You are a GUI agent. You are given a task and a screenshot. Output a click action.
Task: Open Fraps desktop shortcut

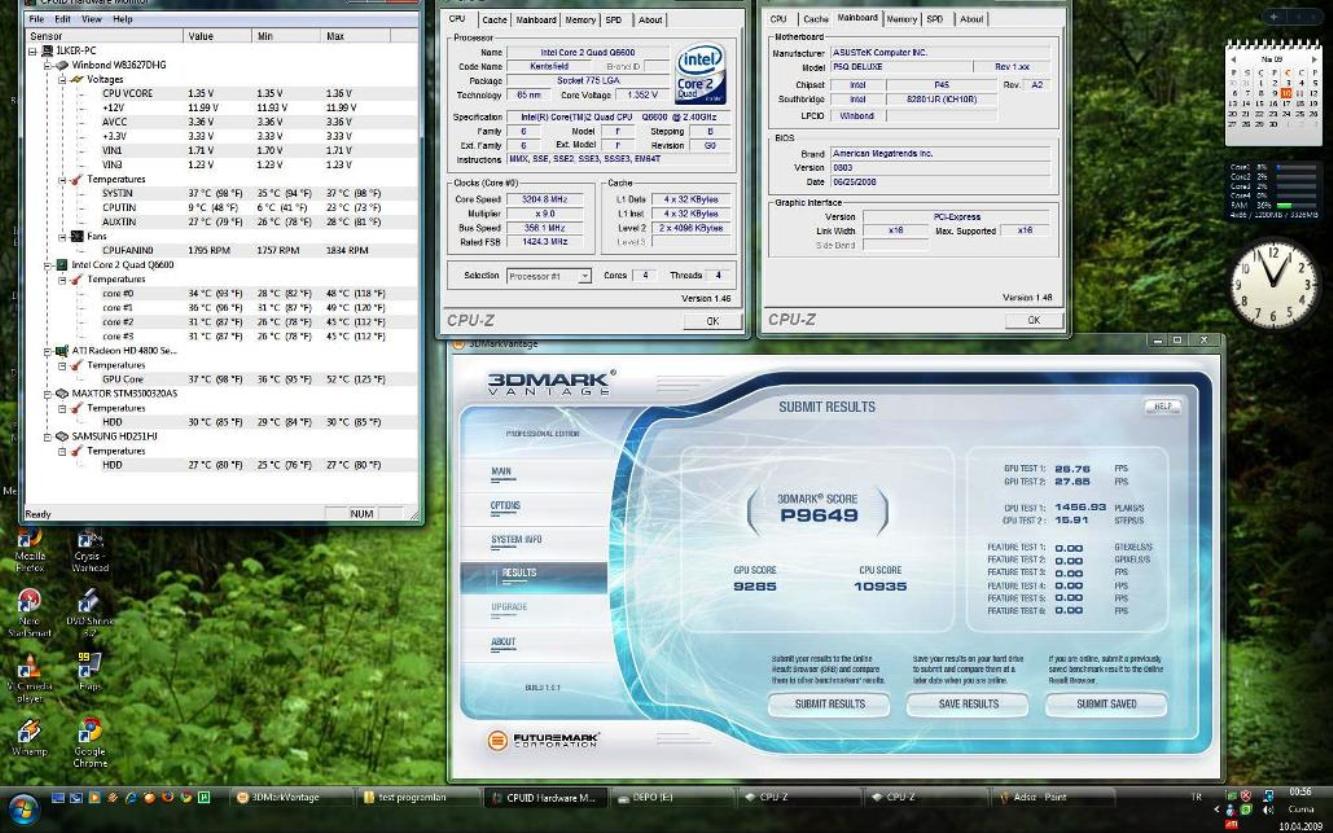[90, 672]
